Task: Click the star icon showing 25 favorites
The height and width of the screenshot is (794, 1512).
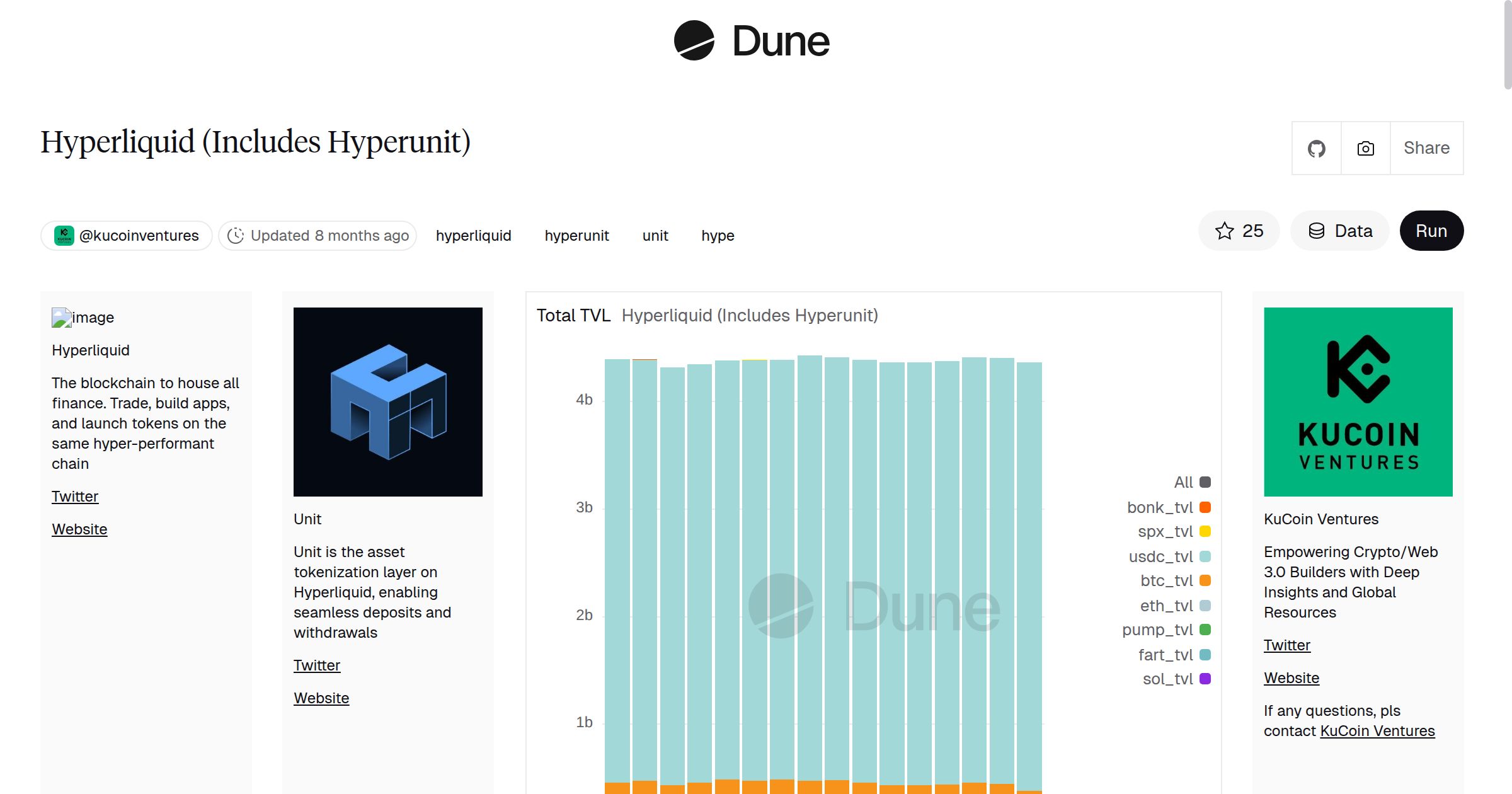Action: click(x=1225, y=231)
